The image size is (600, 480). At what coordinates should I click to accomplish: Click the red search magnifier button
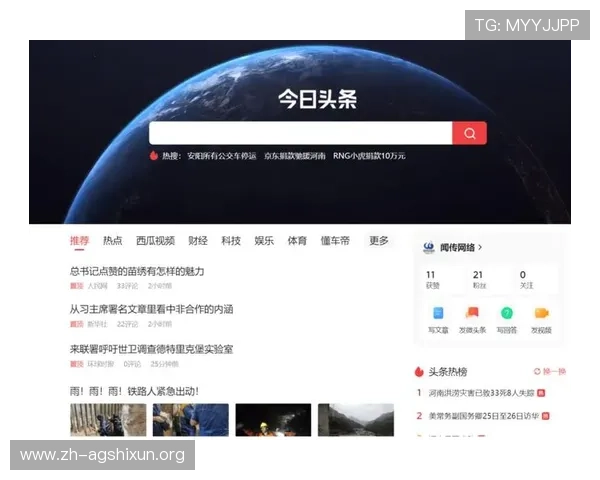(470, 133)
